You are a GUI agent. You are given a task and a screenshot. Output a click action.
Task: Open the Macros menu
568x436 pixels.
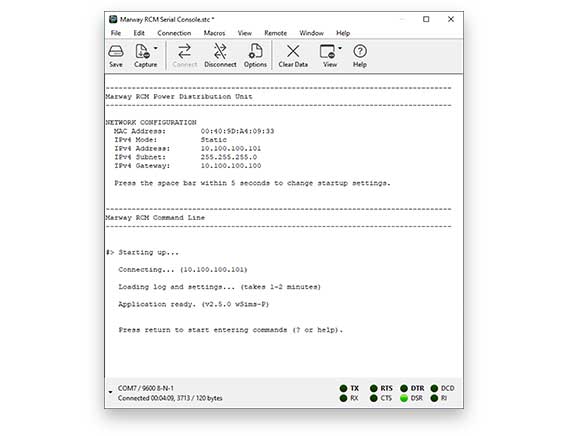point(214,33)
